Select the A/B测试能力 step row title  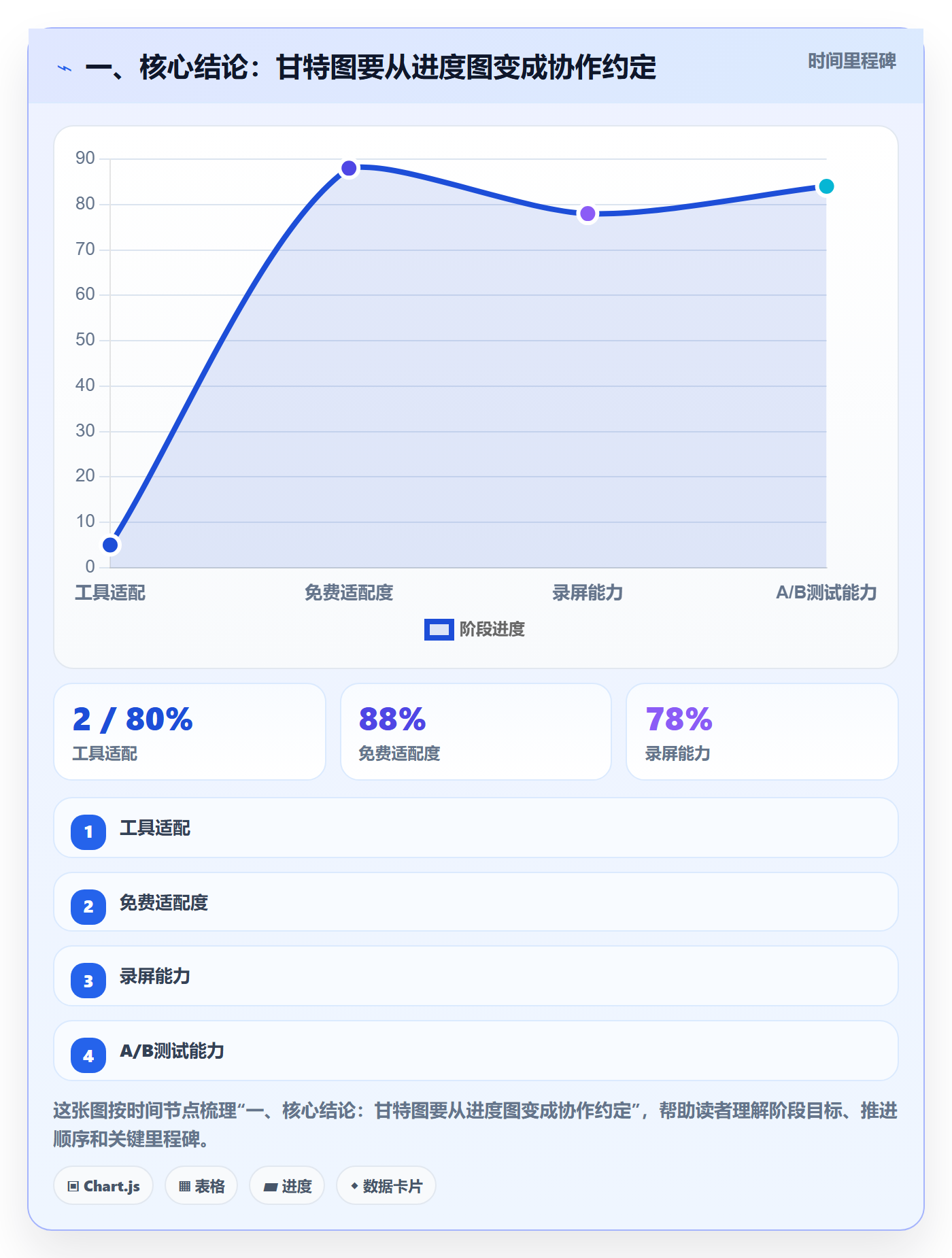(x=172, y=1051)
